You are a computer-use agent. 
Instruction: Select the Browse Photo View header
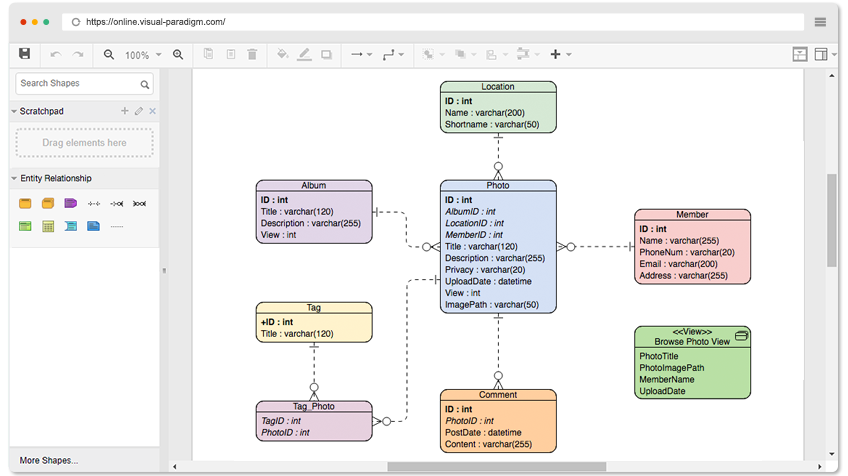(x=692, y=337)
